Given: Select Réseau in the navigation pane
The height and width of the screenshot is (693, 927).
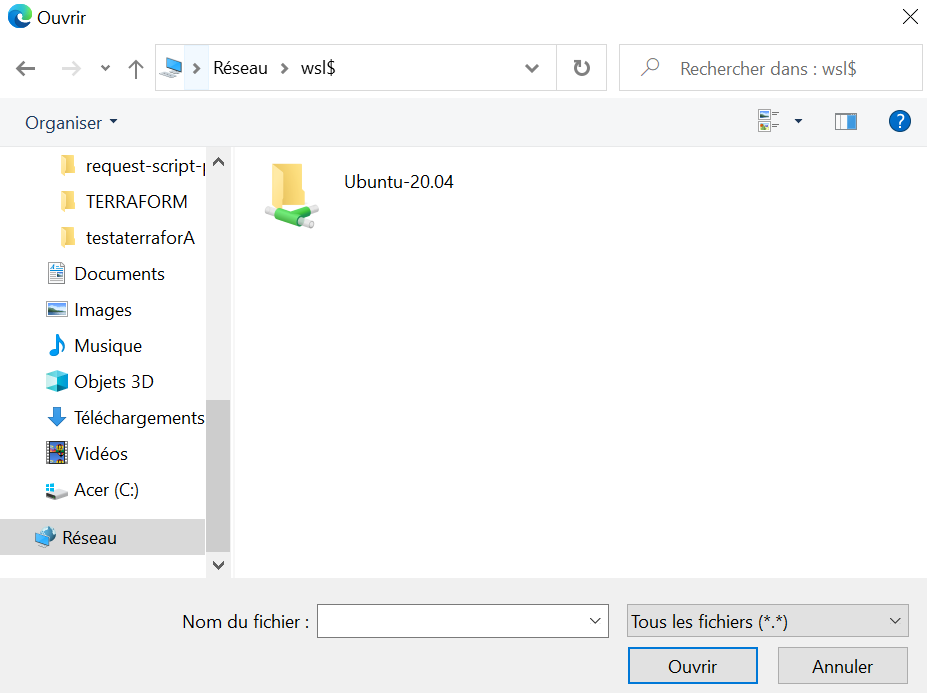Looking at the screenshot, I should (x=102, y=537).
